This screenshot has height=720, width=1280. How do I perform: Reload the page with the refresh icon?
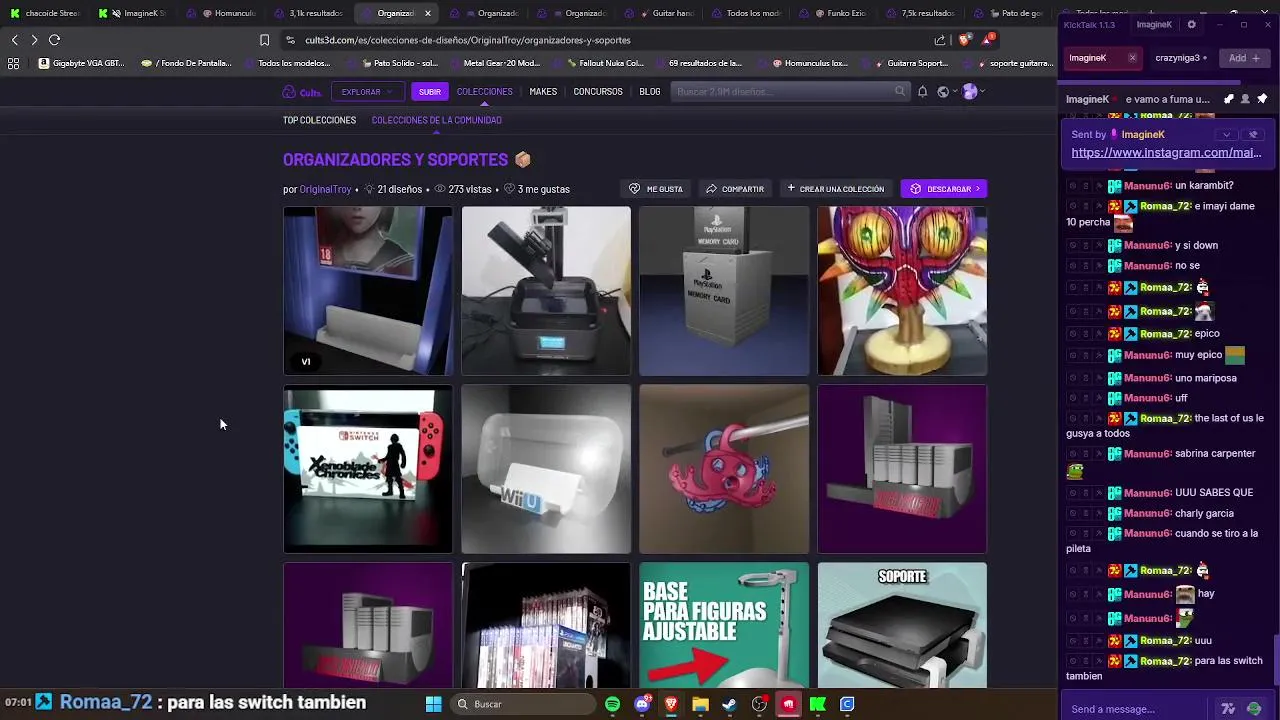[54, 40]
